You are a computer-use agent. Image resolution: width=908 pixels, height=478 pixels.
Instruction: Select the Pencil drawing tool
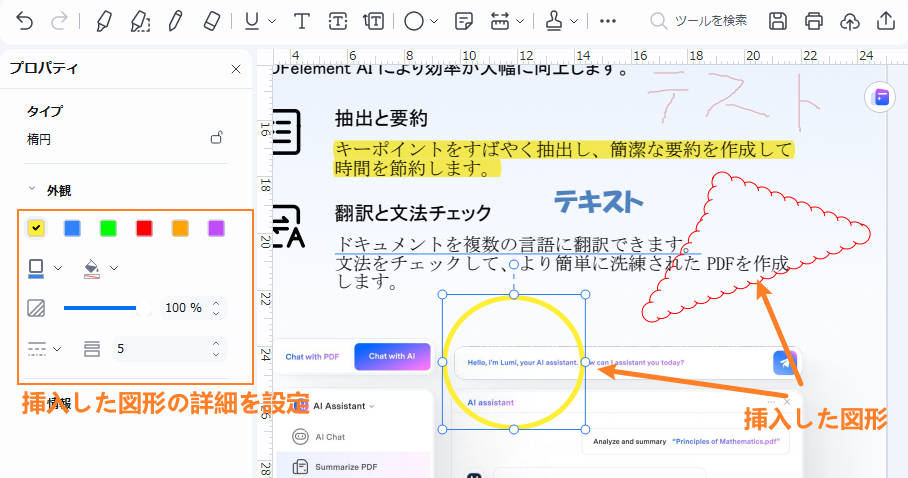pos(175,21)
